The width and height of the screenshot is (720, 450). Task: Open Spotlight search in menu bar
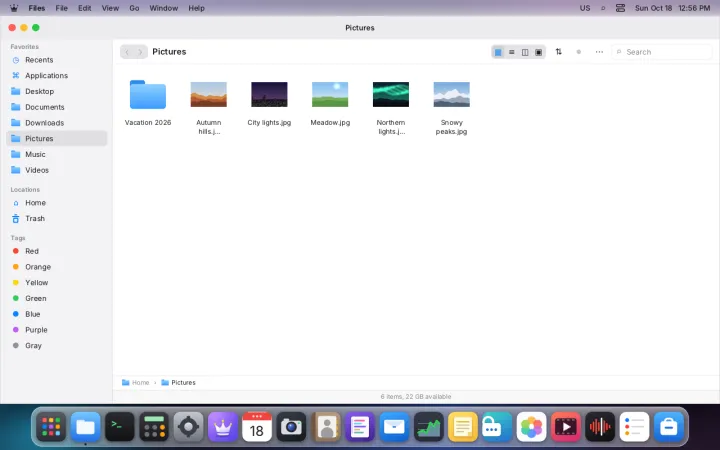603,8
